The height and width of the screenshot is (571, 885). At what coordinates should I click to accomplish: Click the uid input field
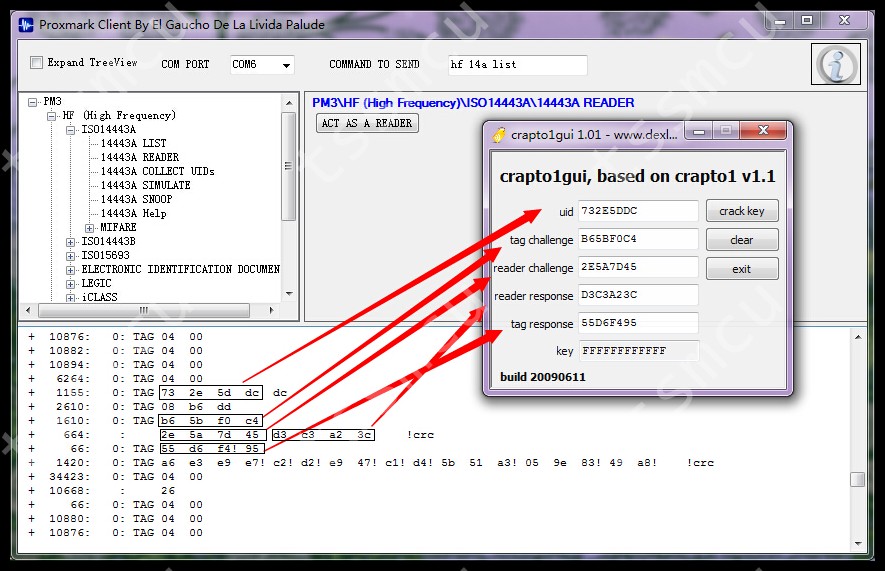(x=637, y=211)
